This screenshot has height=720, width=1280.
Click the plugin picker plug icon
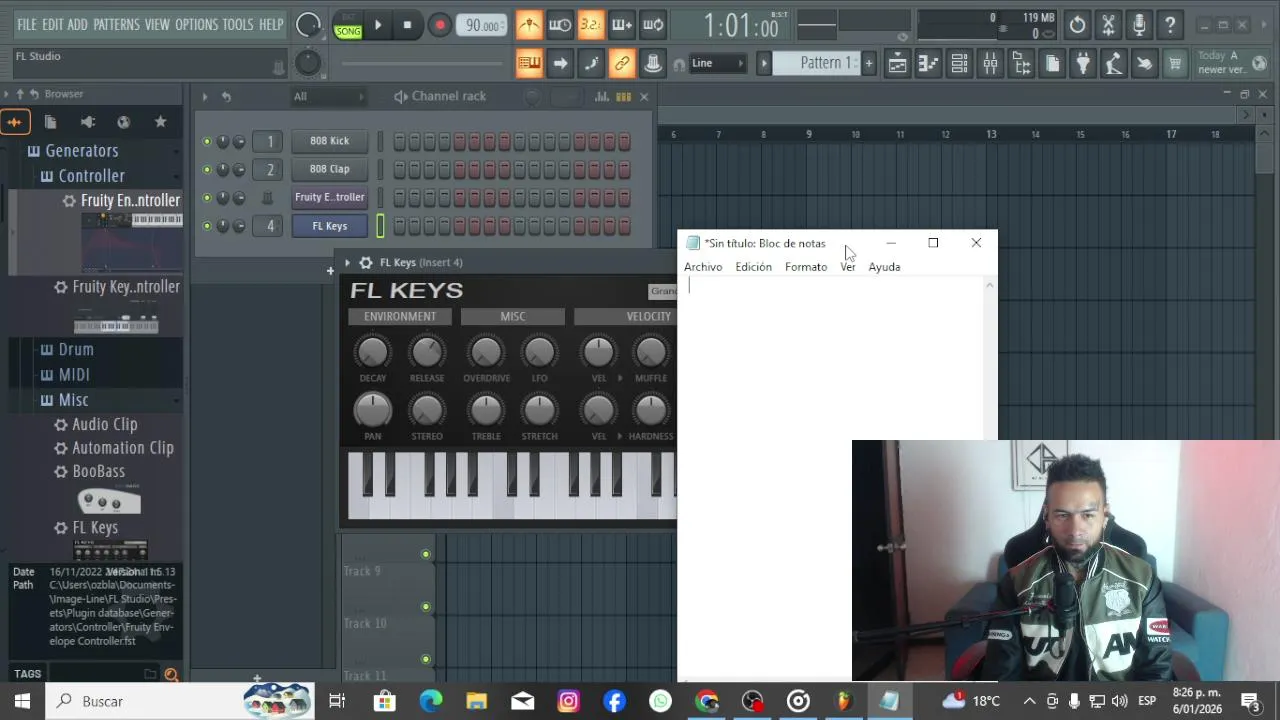click(1083, 64)
